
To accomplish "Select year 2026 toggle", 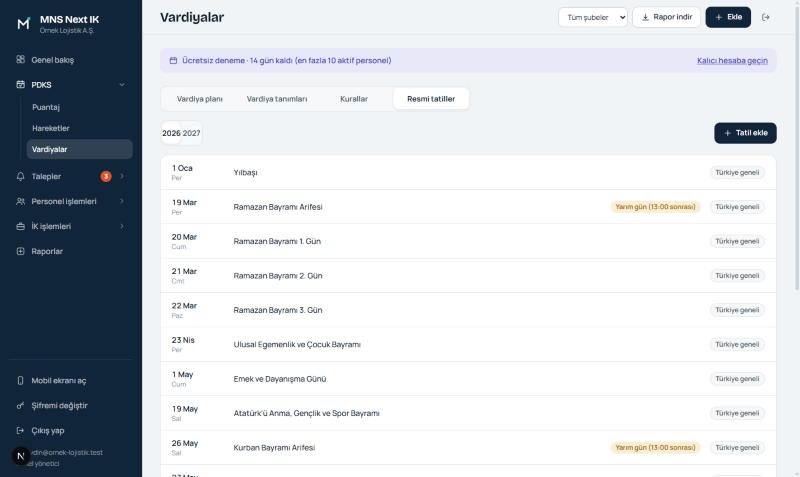I will pos(171,133).
